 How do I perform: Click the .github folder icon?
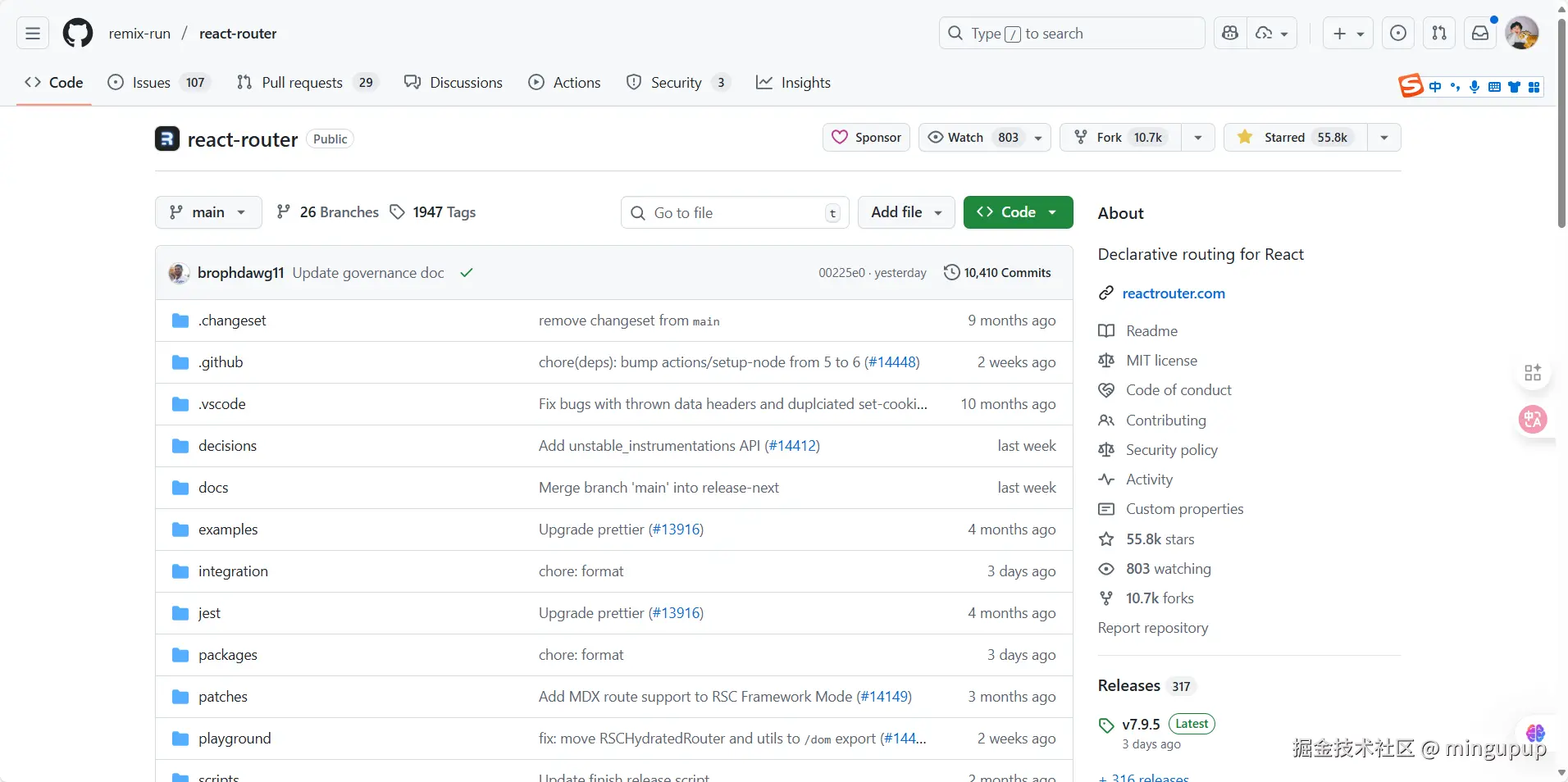click(180, 362)
